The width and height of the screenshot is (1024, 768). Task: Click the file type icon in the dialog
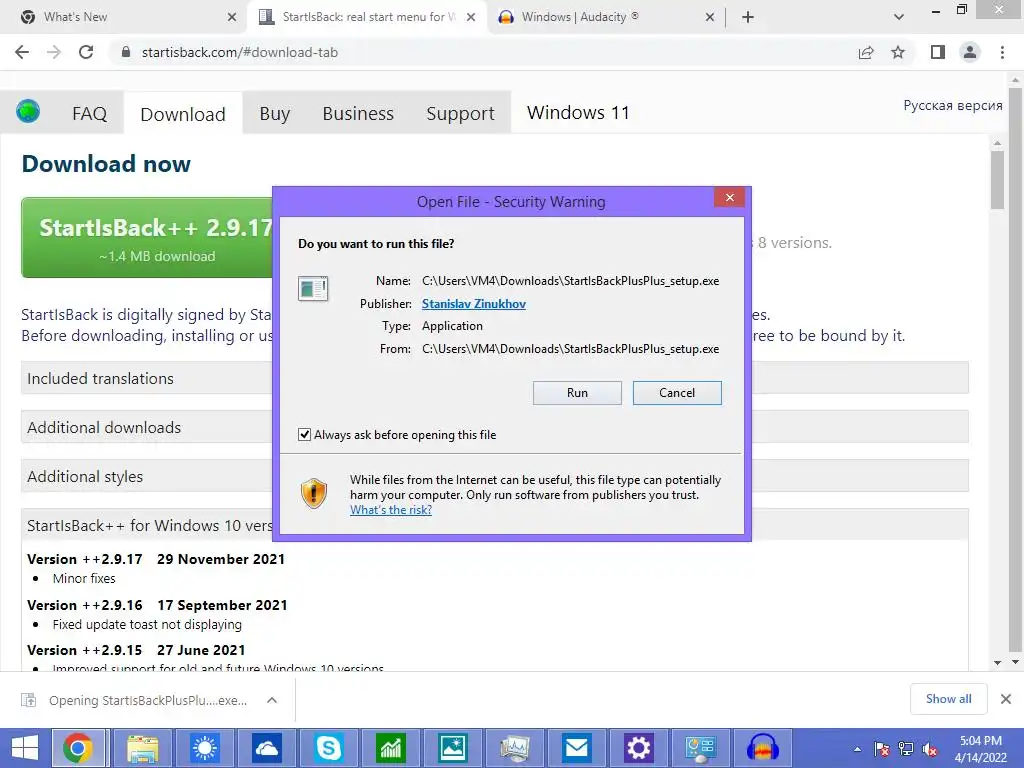313,288
